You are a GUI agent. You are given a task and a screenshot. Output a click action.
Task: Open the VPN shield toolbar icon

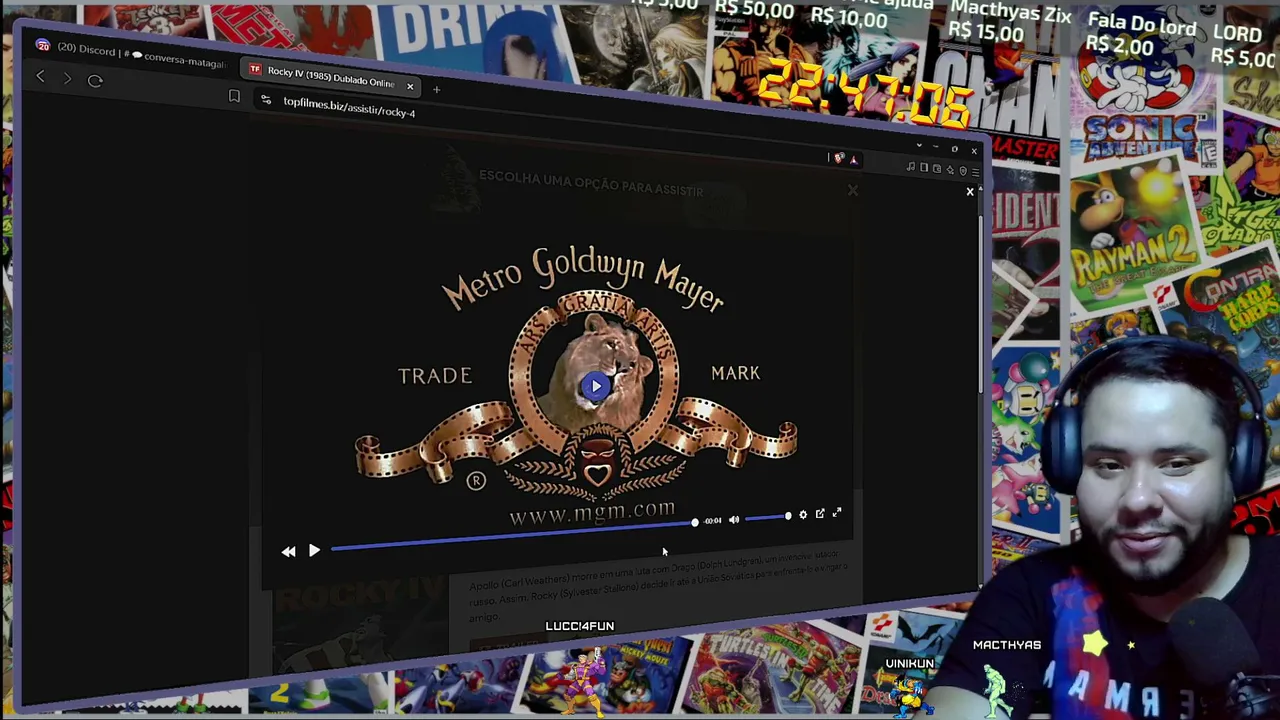coord(963,171)
